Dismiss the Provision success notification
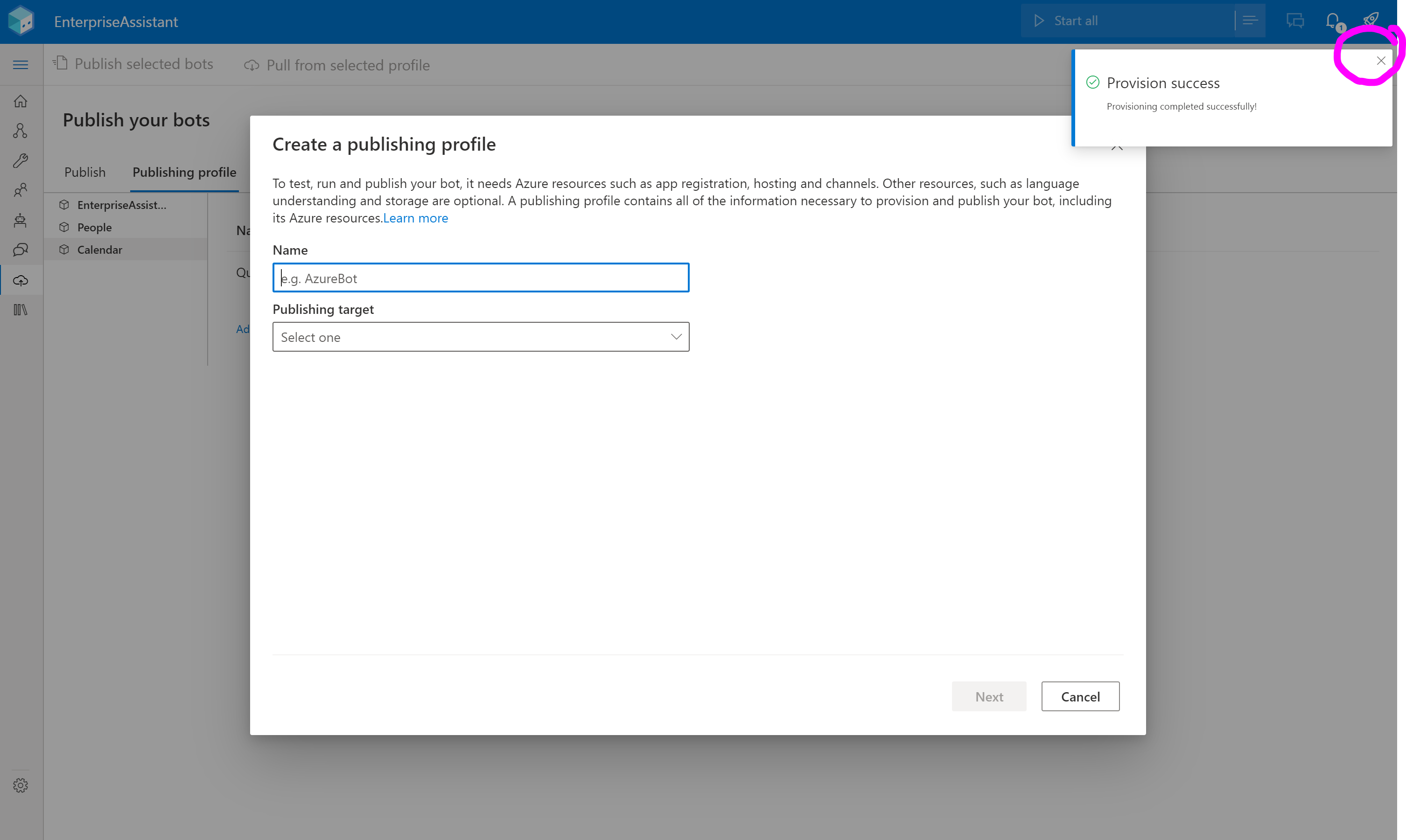This screenshot has width=1406, height=840. (x=1380, y=61)
